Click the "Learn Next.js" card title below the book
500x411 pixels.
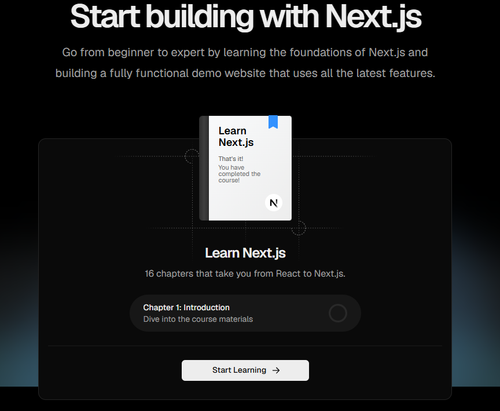[245, 253]
